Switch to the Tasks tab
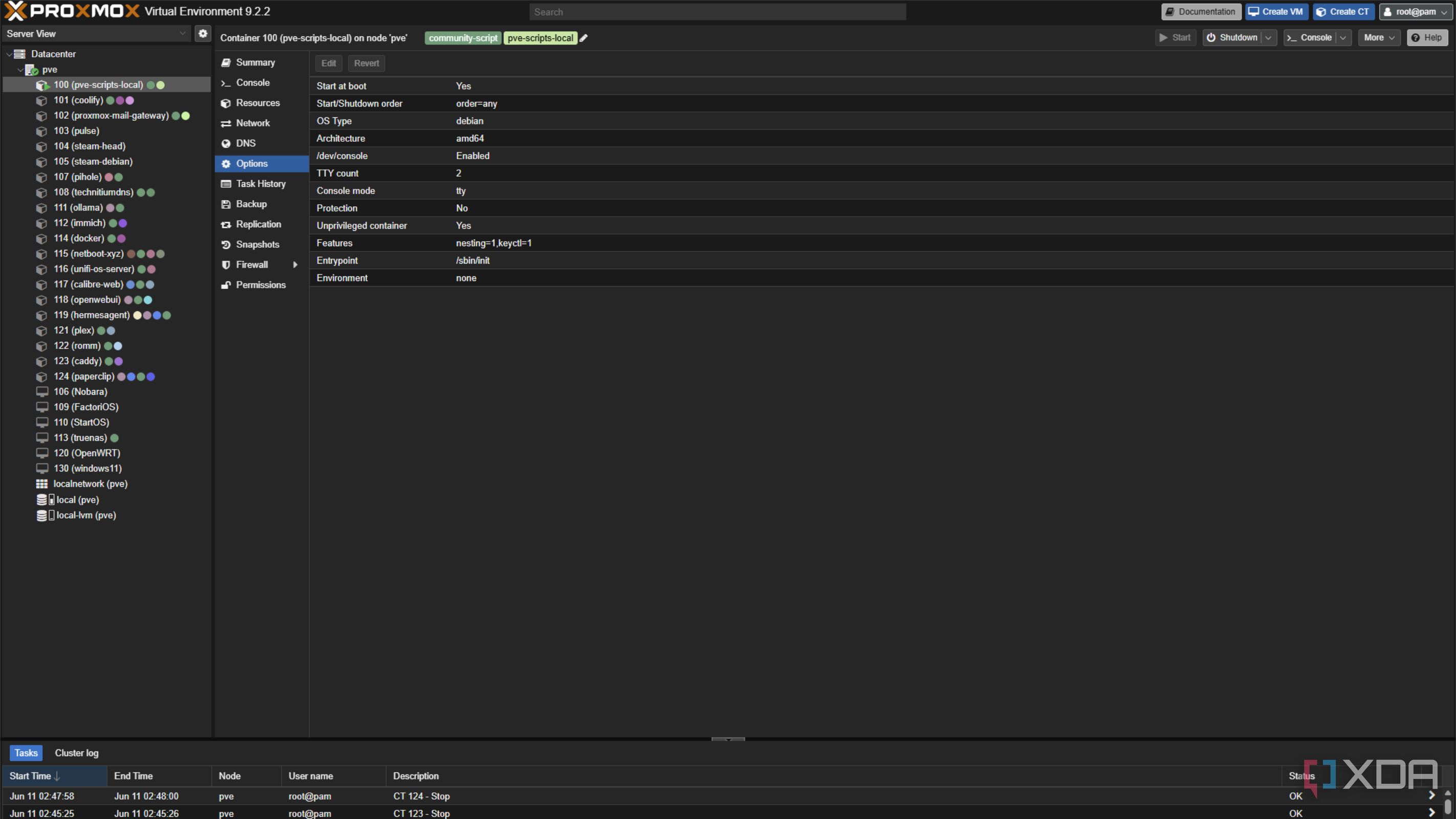Screen dimensions: 1456x819 pyautogui.click(x=26, y=753)
